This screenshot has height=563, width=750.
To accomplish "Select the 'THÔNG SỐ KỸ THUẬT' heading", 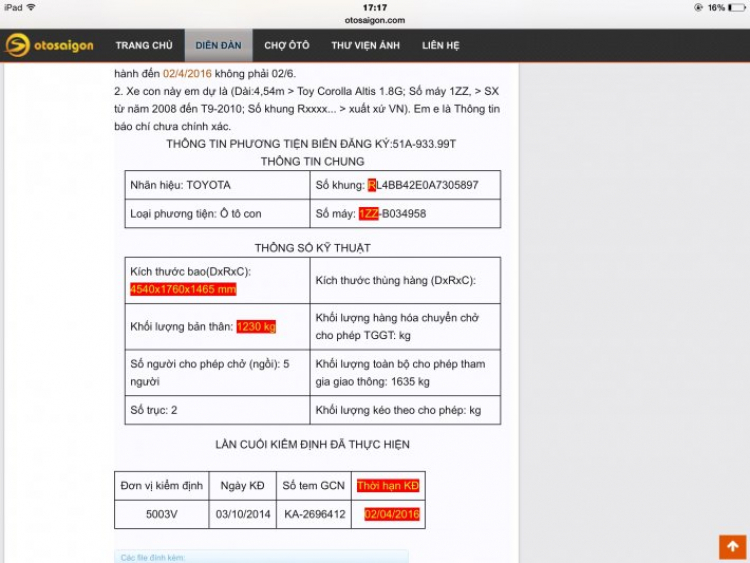I will pos(312,248).
